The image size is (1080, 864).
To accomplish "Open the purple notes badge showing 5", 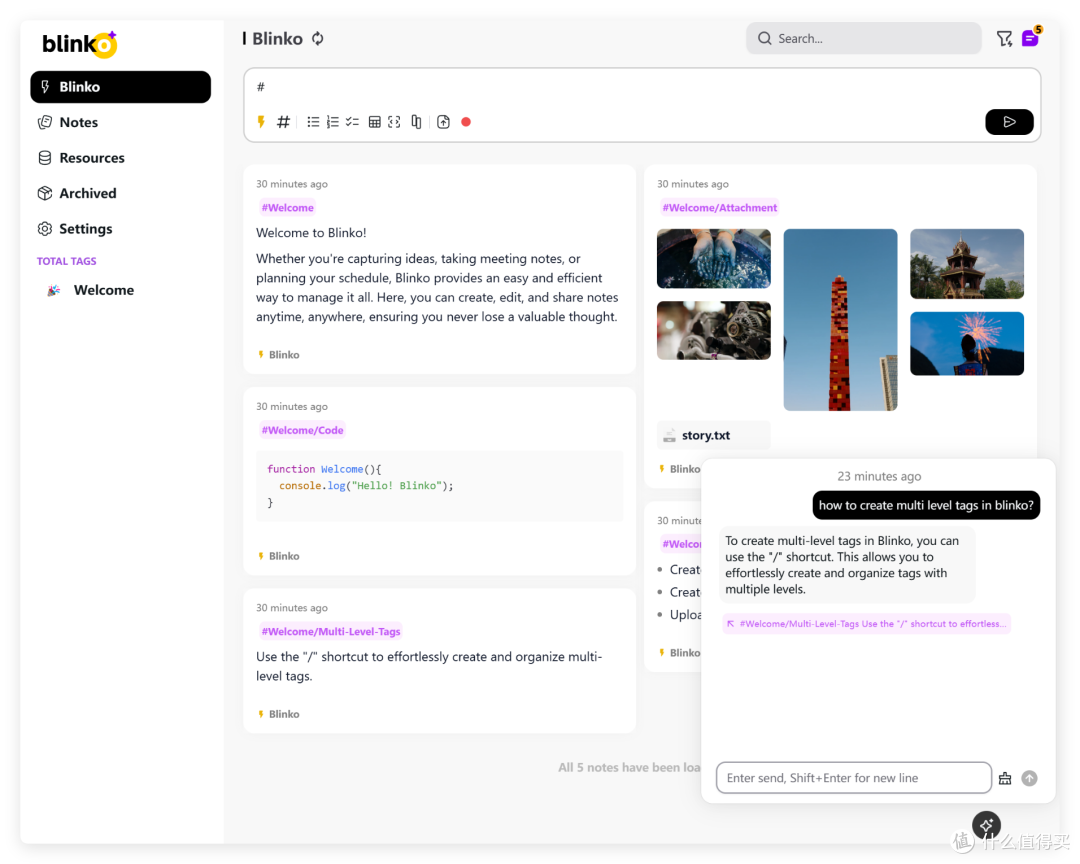I will pos(1030,39).
